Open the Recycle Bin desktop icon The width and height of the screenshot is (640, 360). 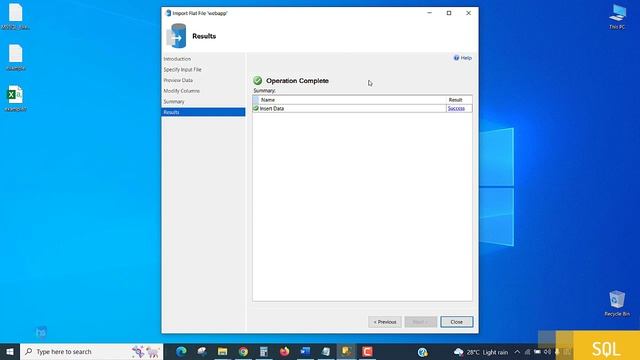point(617,303)
